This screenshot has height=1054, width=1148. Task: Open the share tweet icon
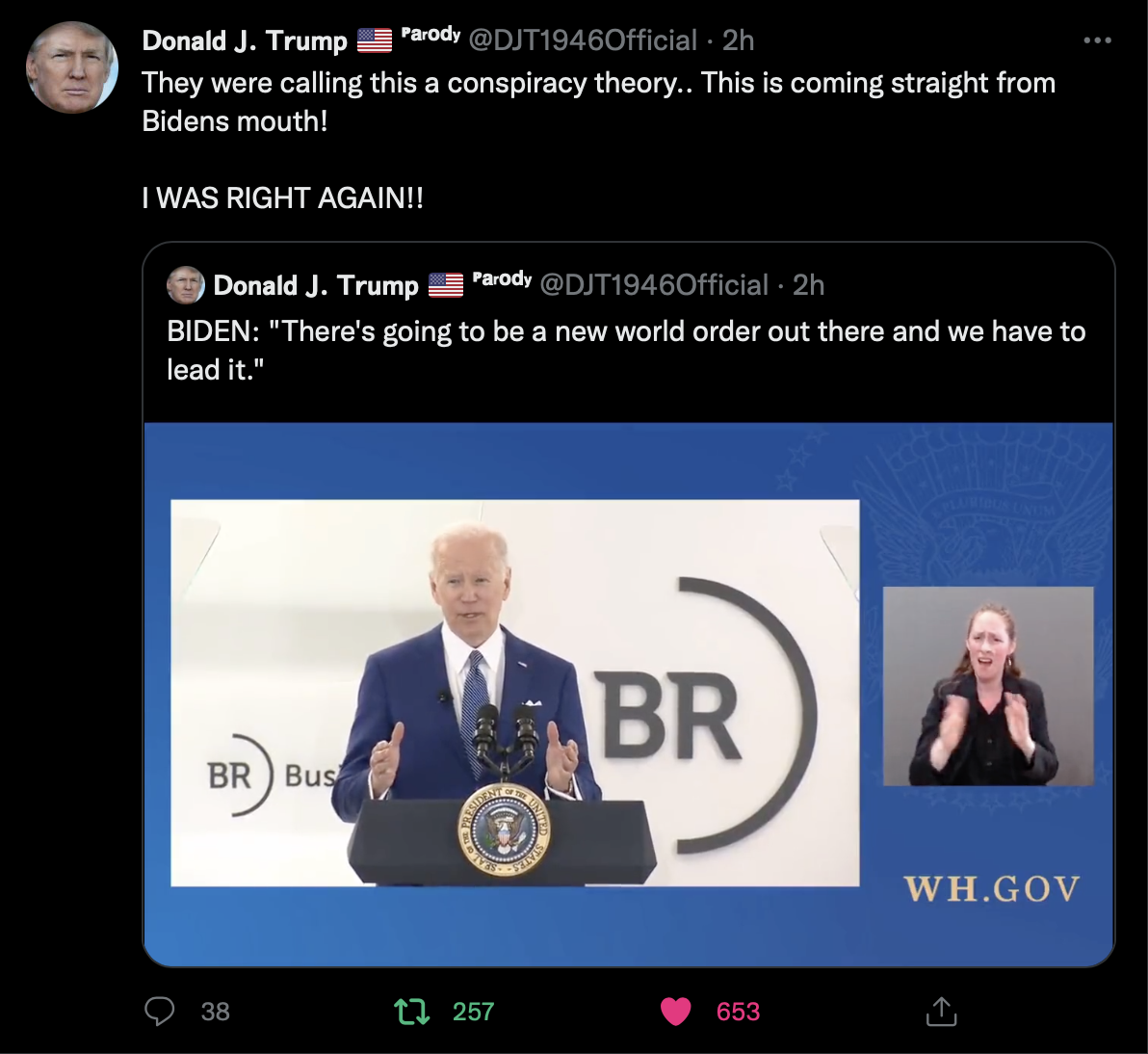[x=941, y=1011]
